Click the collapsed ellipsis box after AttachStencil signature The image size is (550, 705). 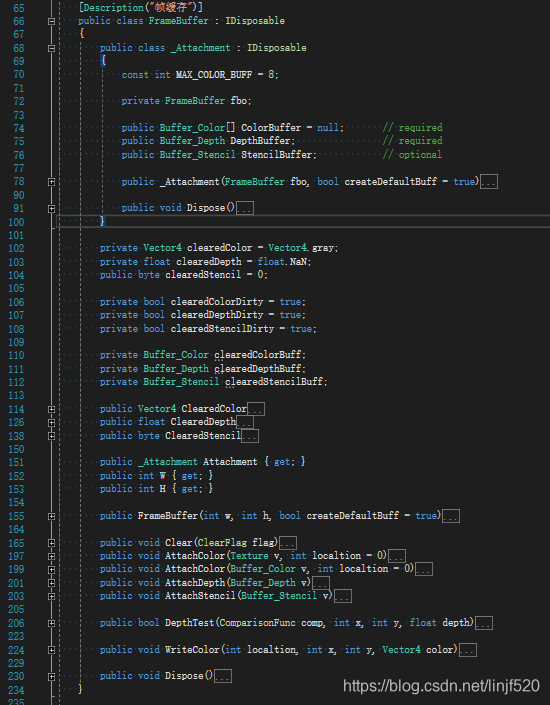tap(343, 596)
